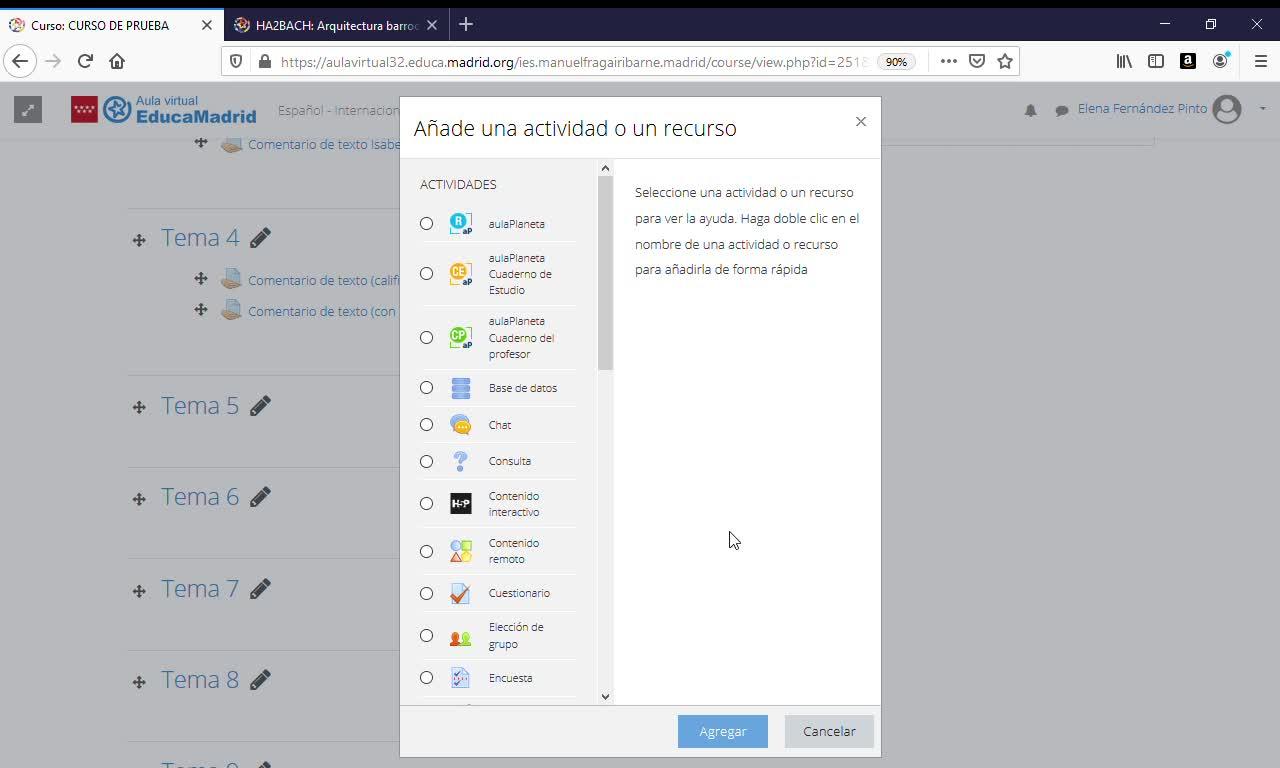Select aulaPlaneta Cuaderno de Estudio radio button
Viewport: 1280px width, 768px height.
[x=427, y=274]
